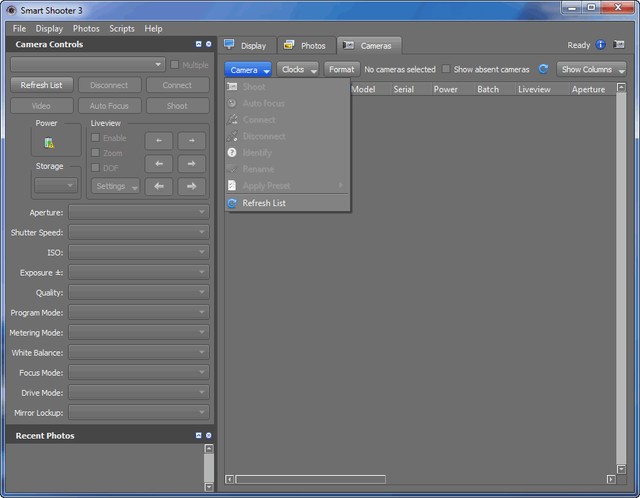Open the Show Columns dropdown
This screenshot has height=498, width=640.
tap(591, 70)
